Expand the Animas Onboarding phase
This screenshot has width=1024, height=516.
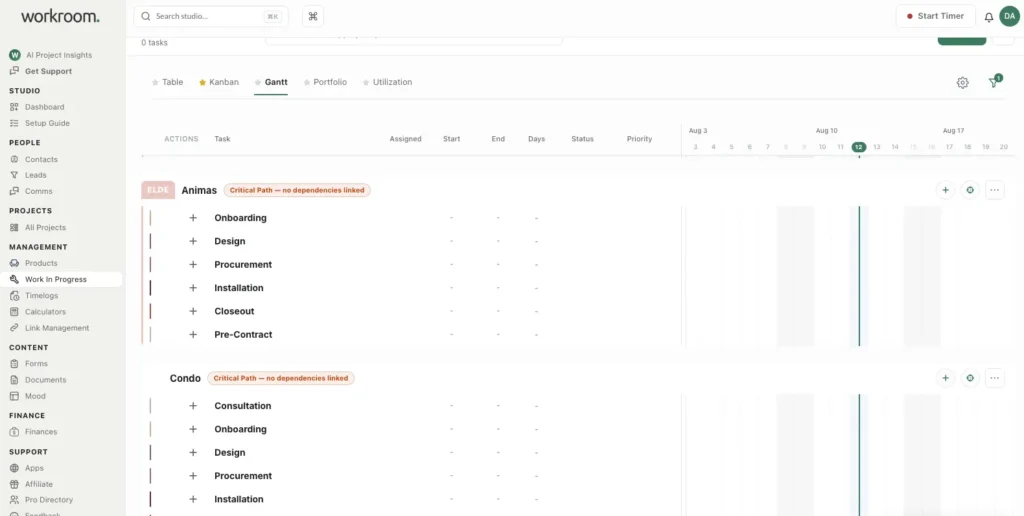(193, 218)
